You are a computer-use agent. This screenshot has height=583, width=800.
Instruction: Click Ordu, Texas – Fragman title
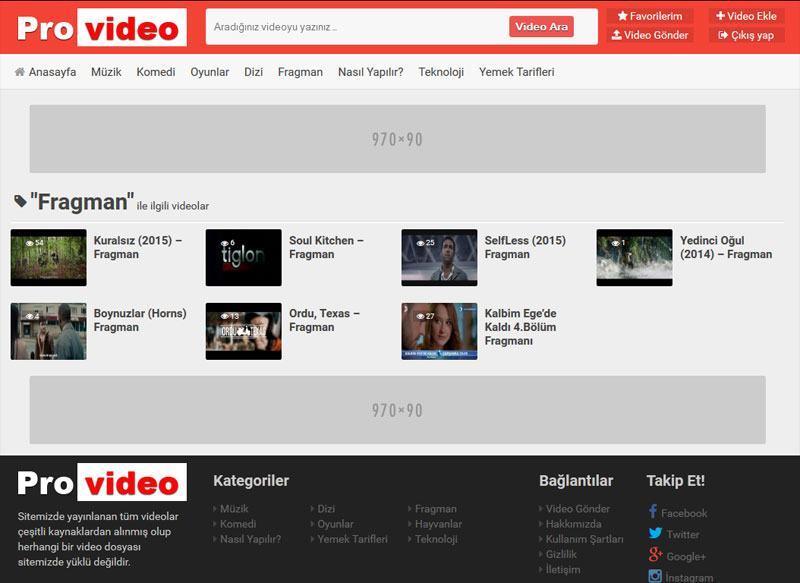(x=324, y=320)
